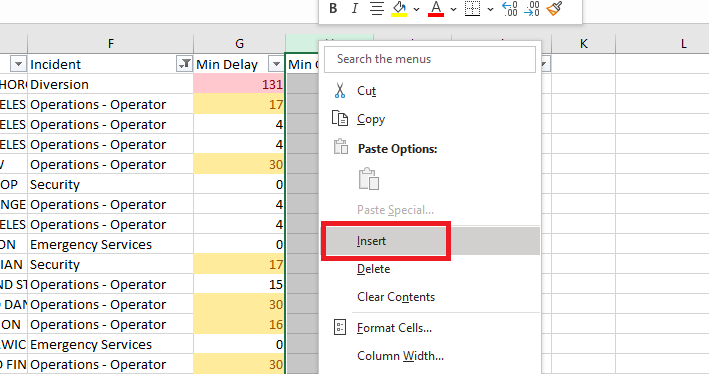Viewport: 709px width, 374px height.
Task: Expand font color dropdown arrow
Action: coord(453,9)
